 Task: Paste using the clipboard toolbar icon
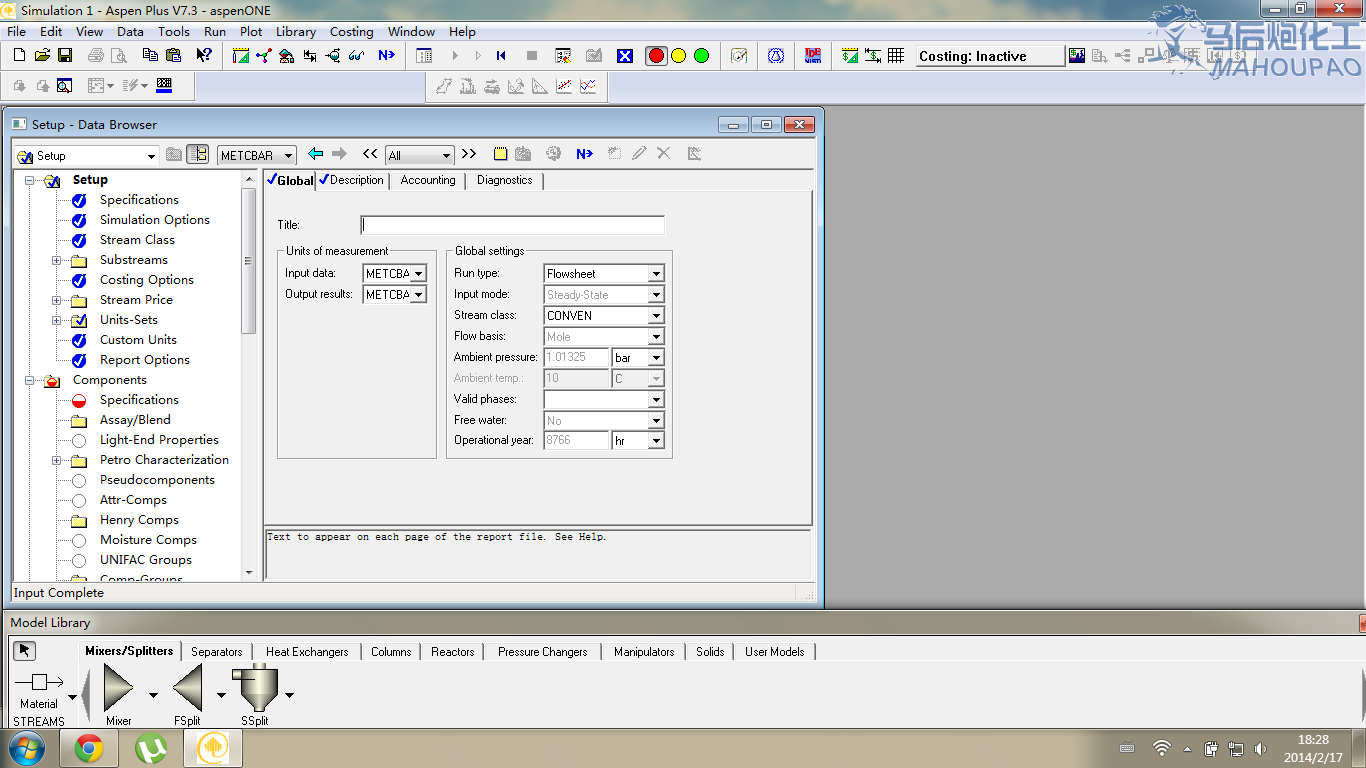173,56
